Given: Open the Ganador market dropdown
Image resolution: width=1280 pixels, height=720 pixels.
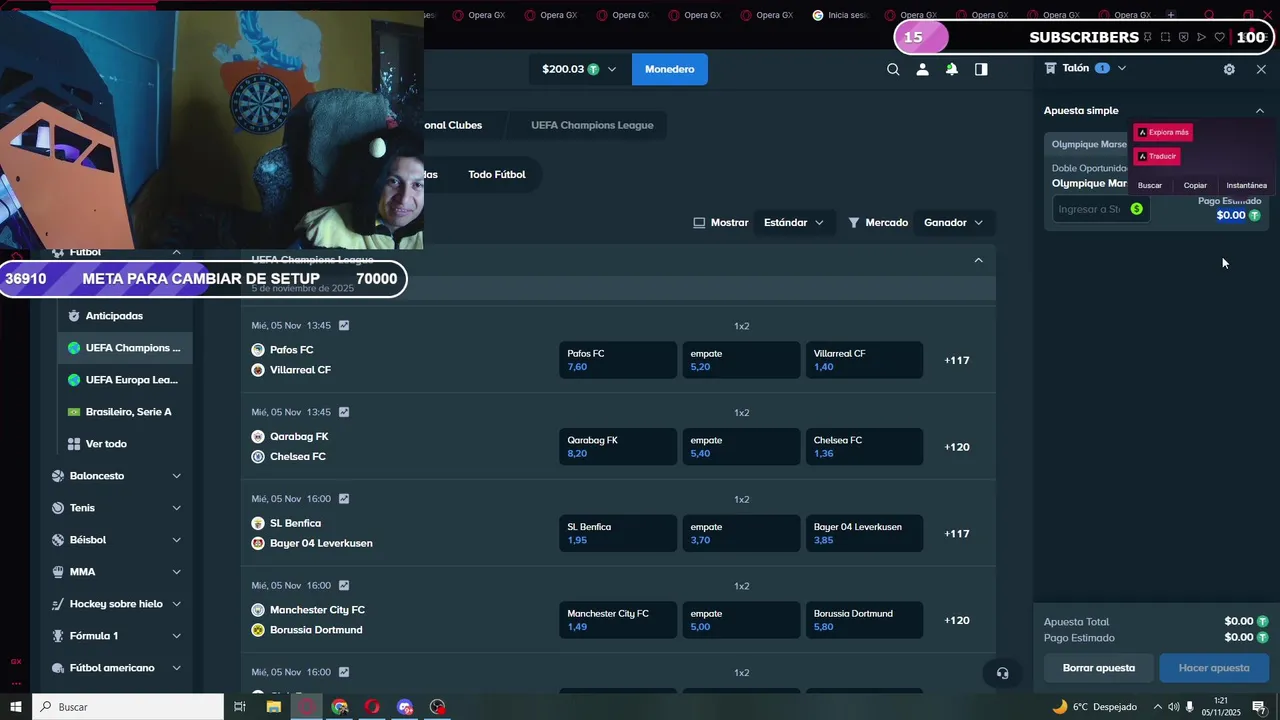Looking at the screenshot, I should point(953,223).
